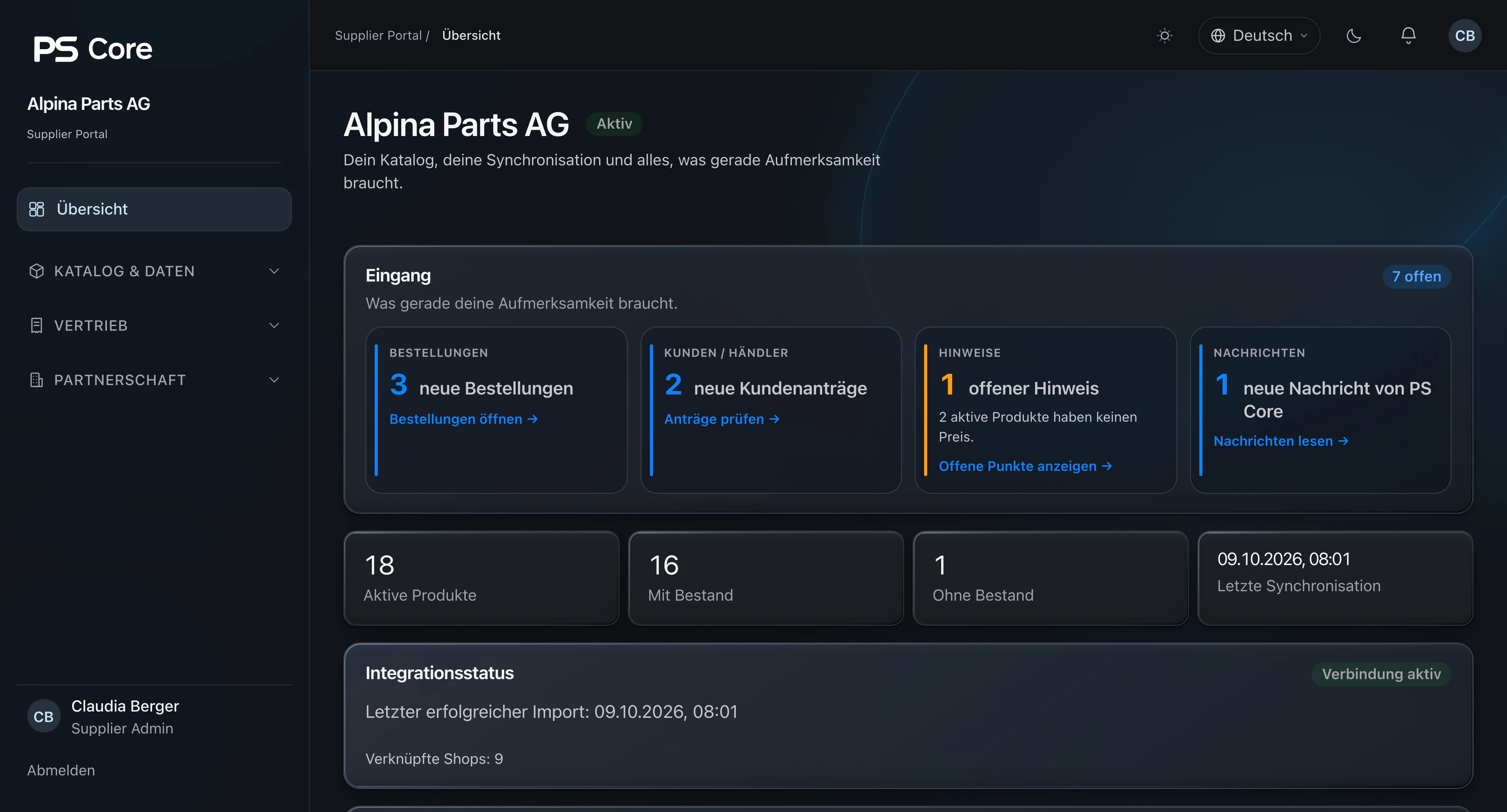Open CB user avatar in top bar

click(1464, 36)
